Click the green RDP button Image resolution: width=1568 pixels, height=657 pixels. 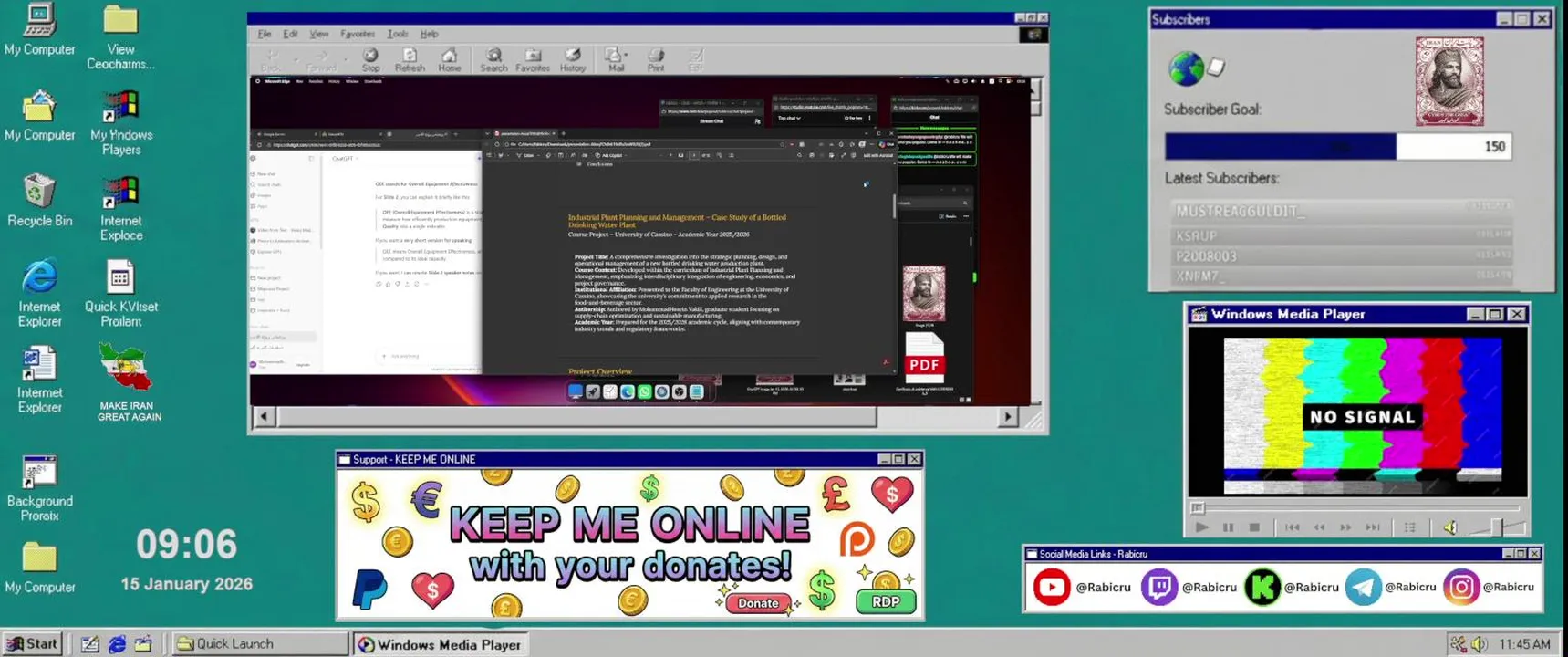[886, 601]
